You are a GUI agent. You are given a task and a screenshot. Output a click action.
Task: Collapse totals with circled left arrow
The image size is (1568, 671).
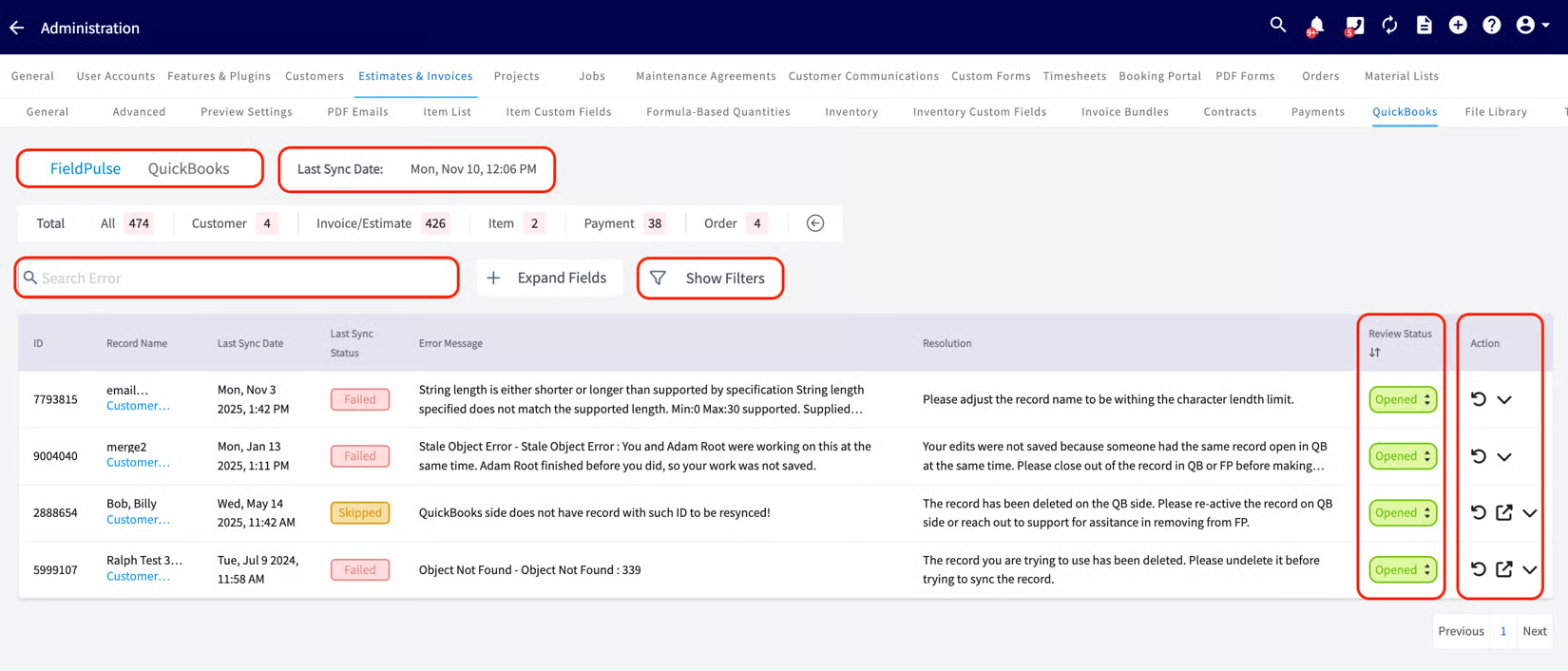[x=815, y=223]
